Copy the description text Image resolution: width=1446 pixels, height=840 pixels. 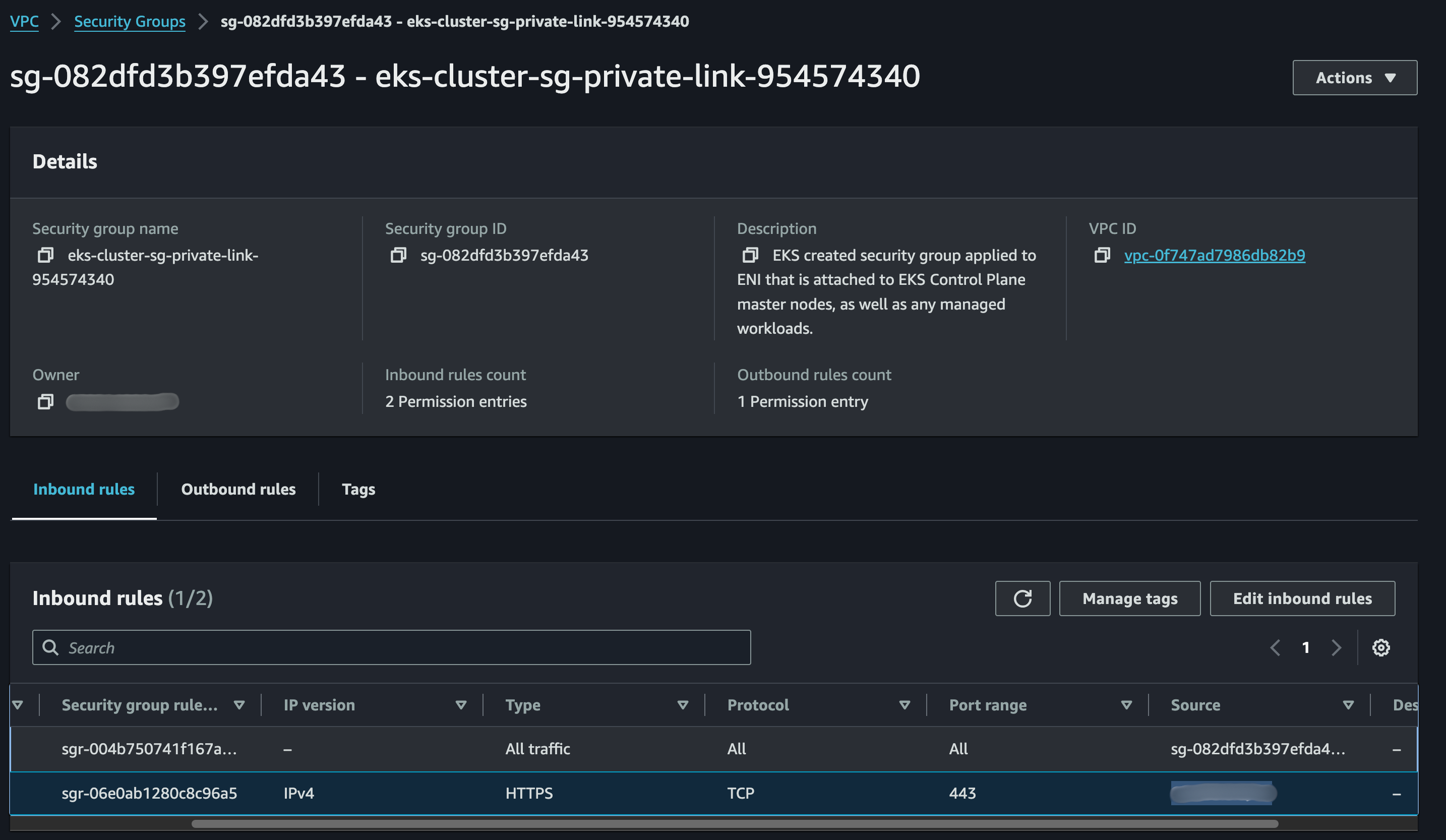[x=750, y=255]
